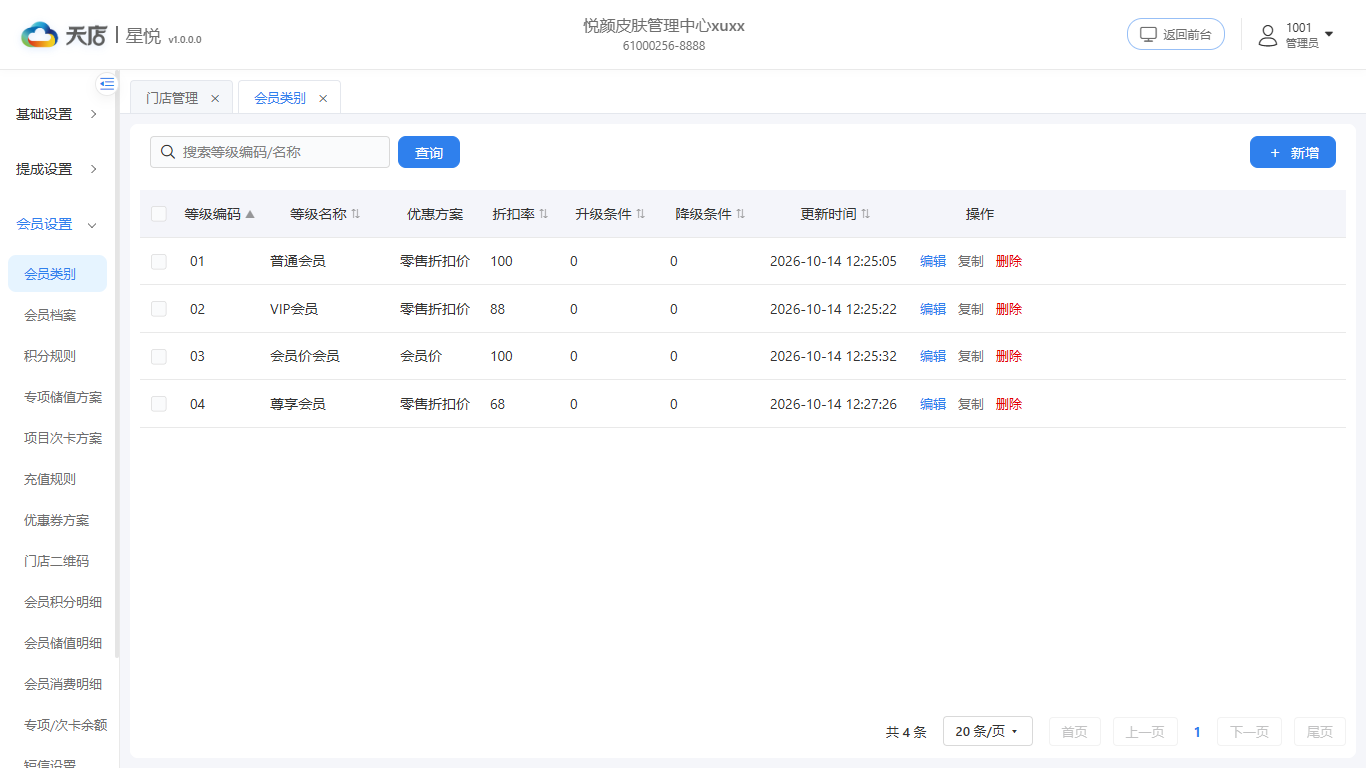Select all rows with header checkbox
This screenshot has height=768, width=1366.
tap(159, 214)
